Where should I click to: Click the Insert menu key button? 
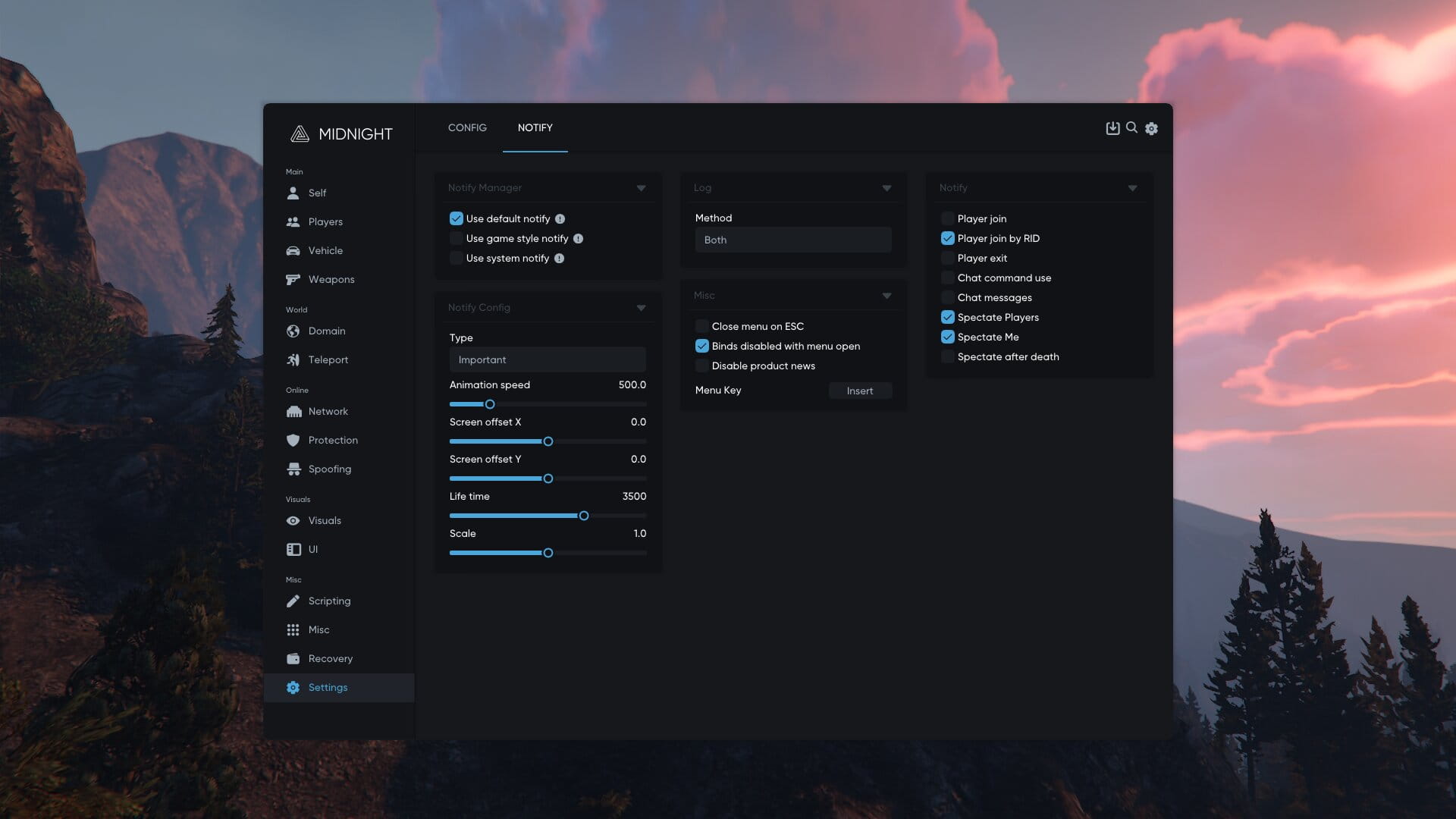coord(859,391)
